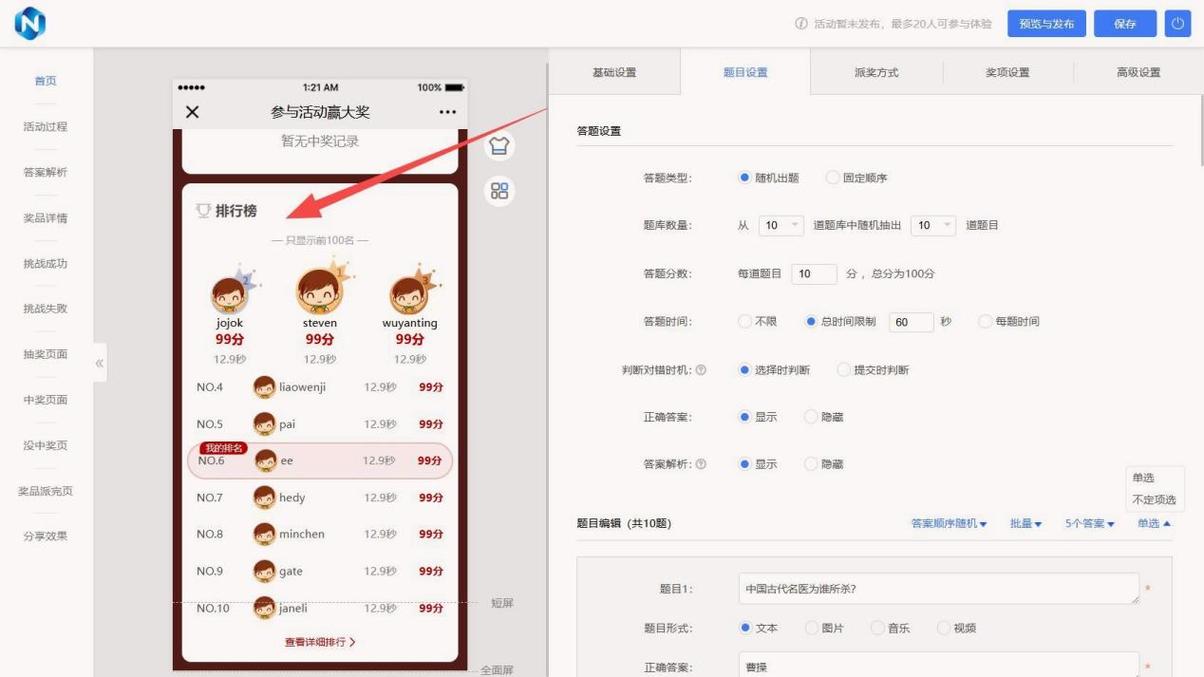Open 答案解析 in the left sidebar
1204x677 pixels.
click(x=46, y=173)
